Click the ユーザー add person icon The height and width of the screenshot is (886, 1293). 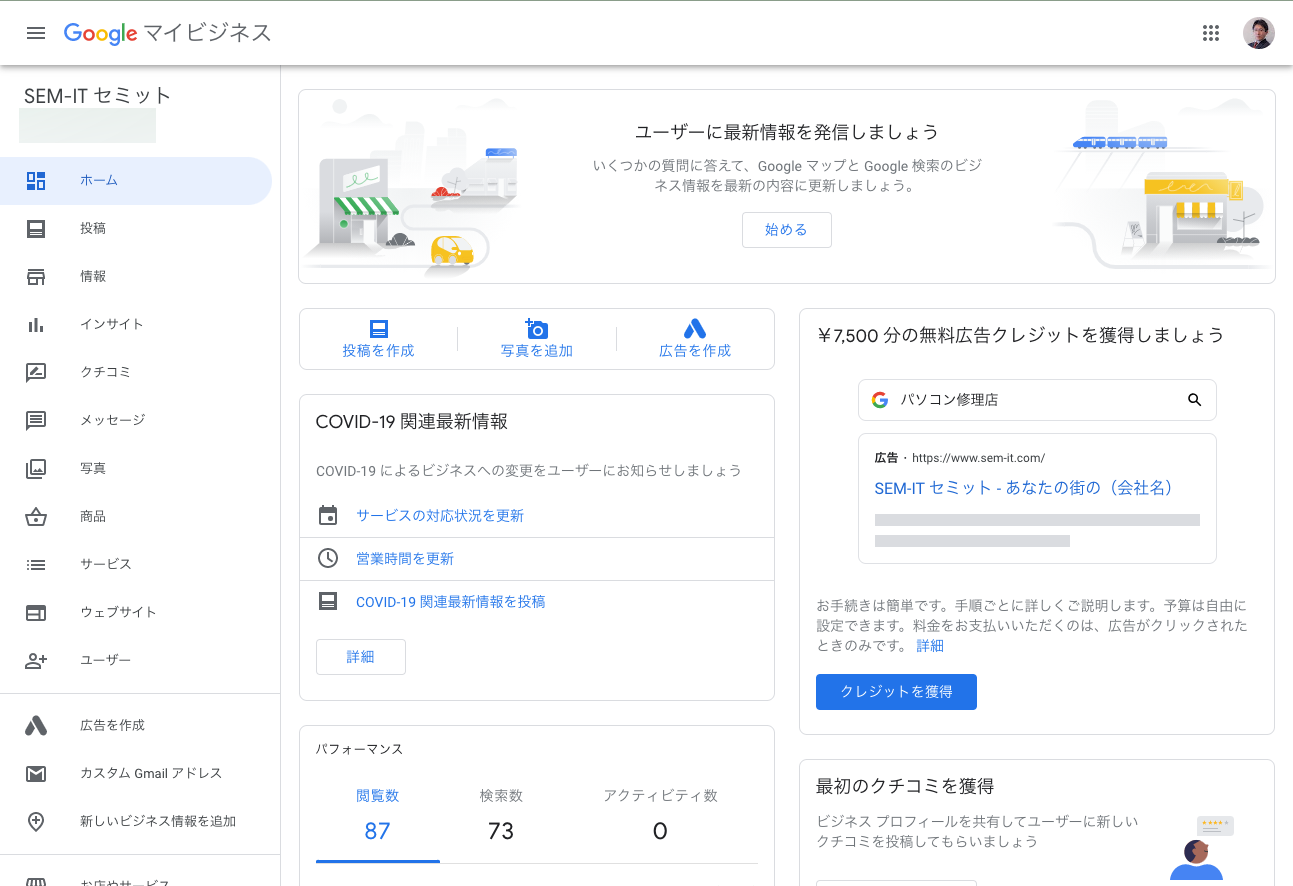coord(36,661)
